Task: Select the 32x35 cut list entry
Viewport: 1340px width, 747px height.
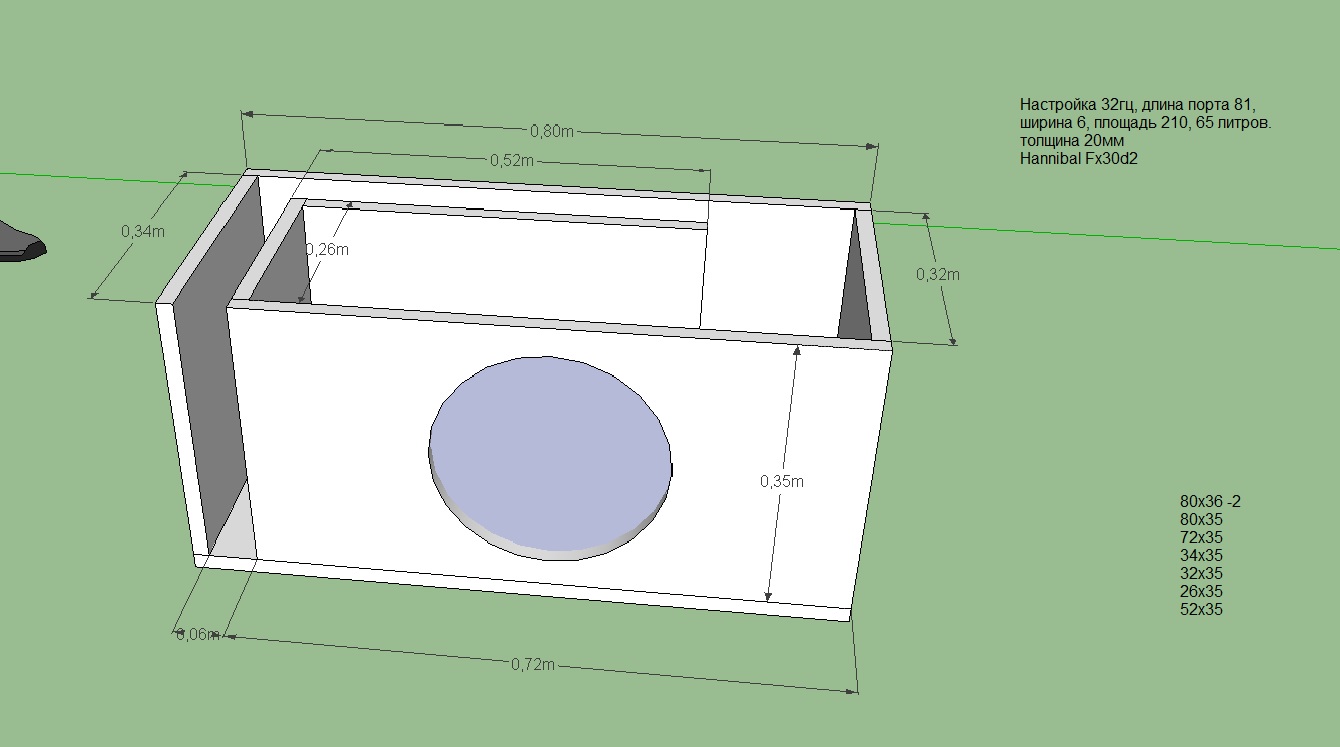Action: 1201,573
